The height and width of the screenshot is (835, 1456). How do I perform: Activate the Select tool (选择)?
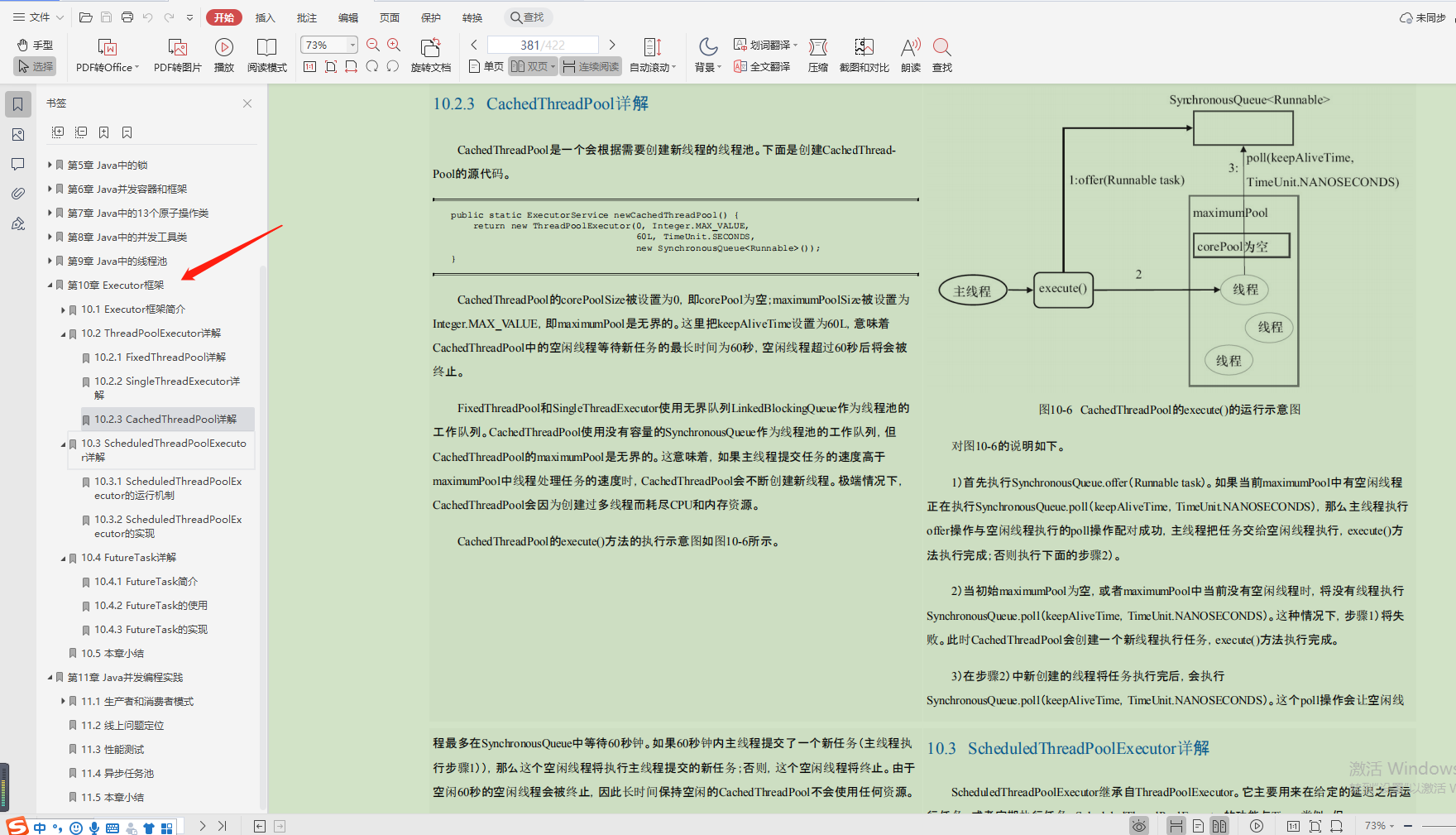[x=35, y=66]
